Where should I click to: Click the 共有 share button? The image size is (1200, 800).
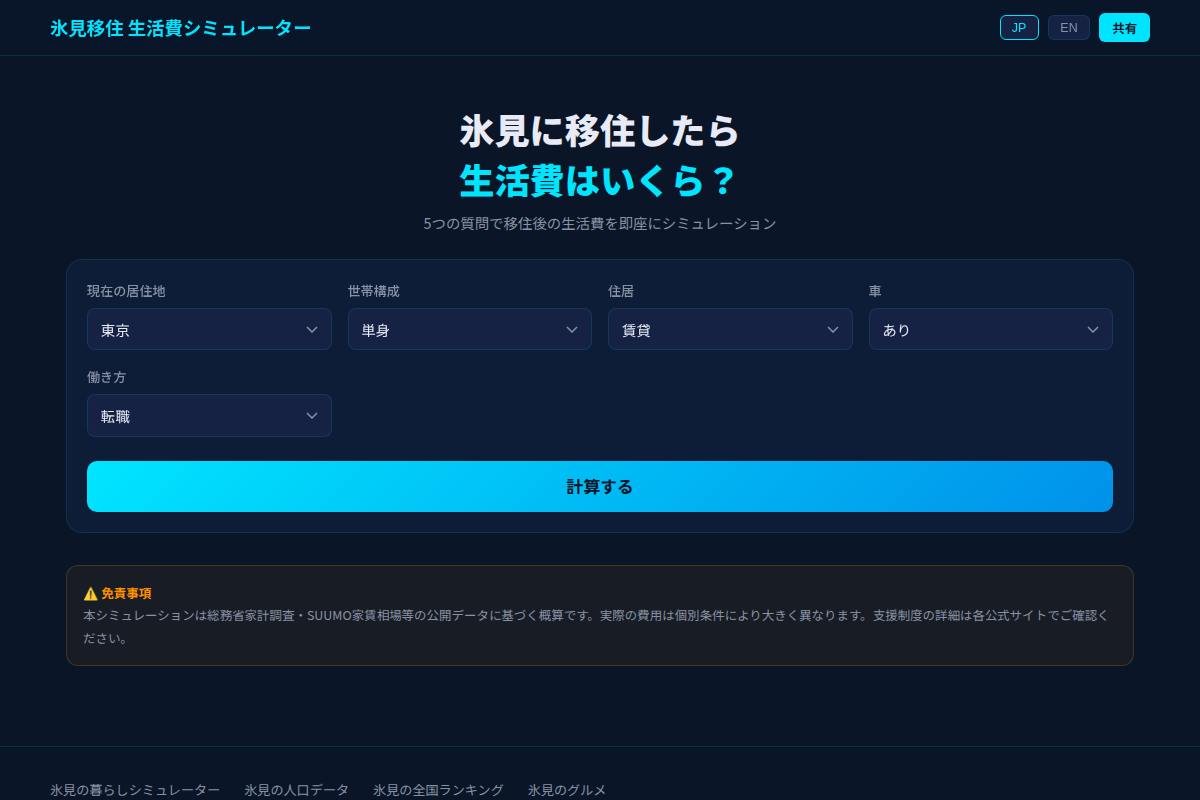pos(1124,27)
